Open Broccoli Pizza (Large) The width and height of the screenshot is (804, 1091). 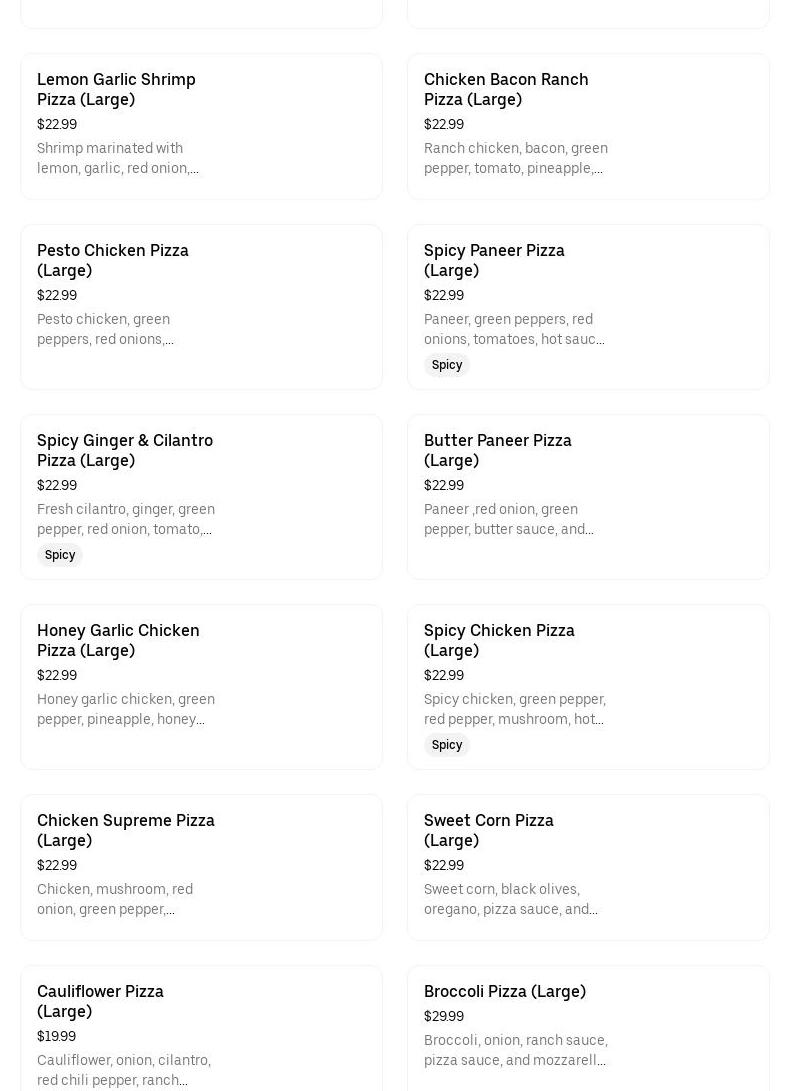pos(504,991)
